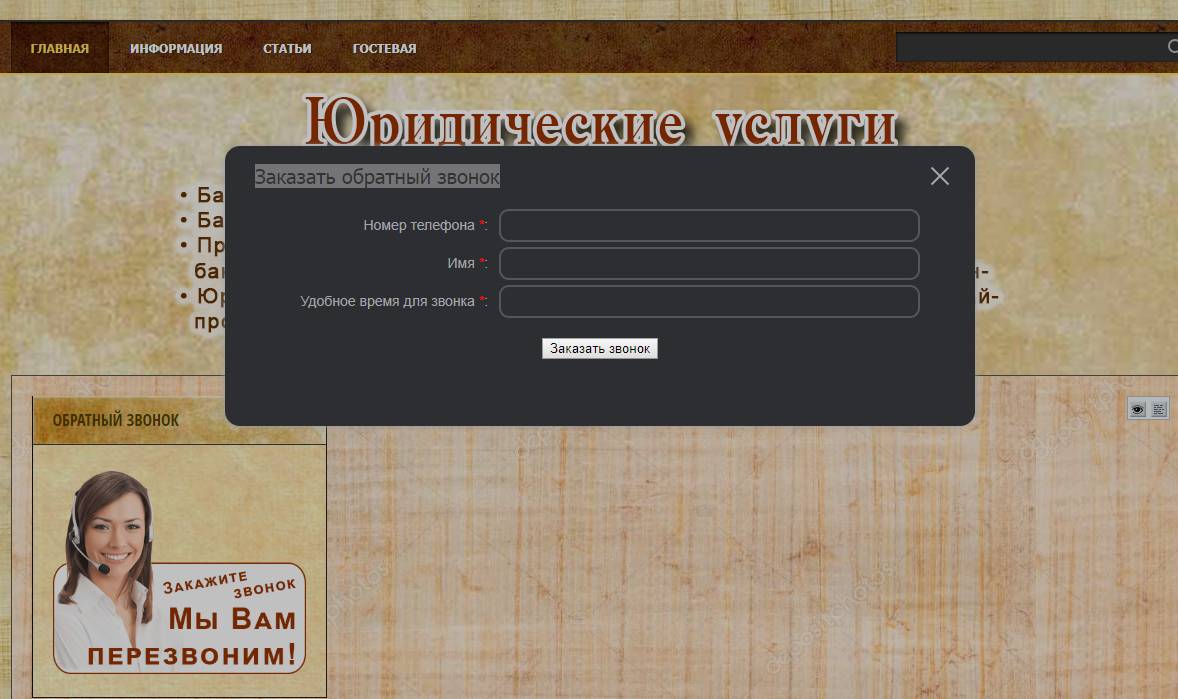Select the Удобное время для звонка field
The width and height of the screenshot is (1178, 699).
tap(708, 301)
